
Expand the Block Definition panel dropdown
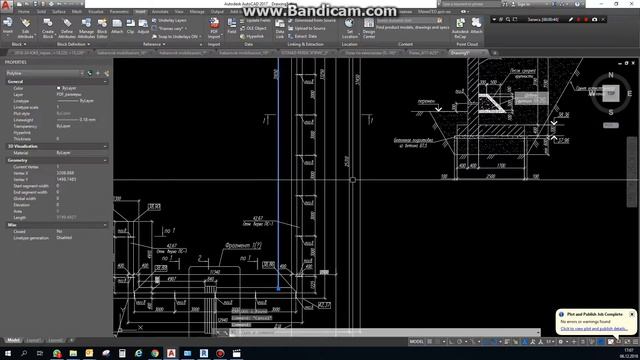[74, 44]
